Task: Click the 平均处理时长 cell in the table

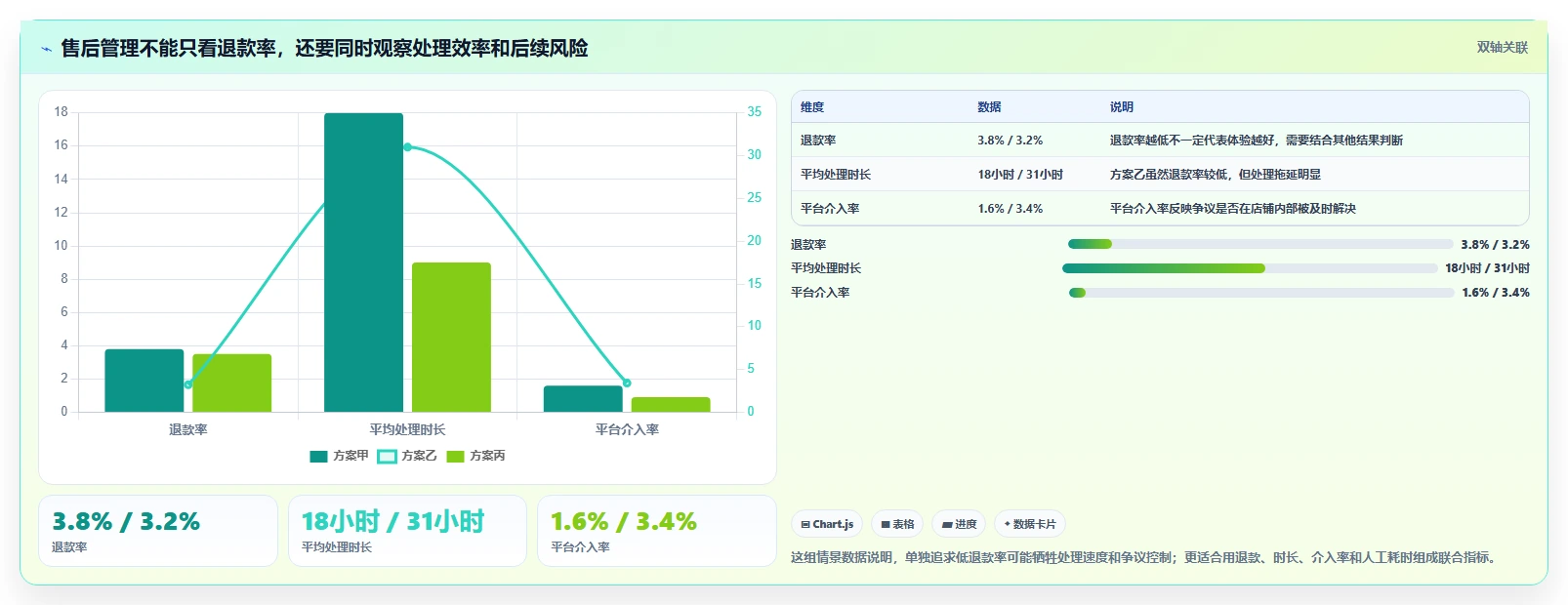Action: (x=836, y=175)
